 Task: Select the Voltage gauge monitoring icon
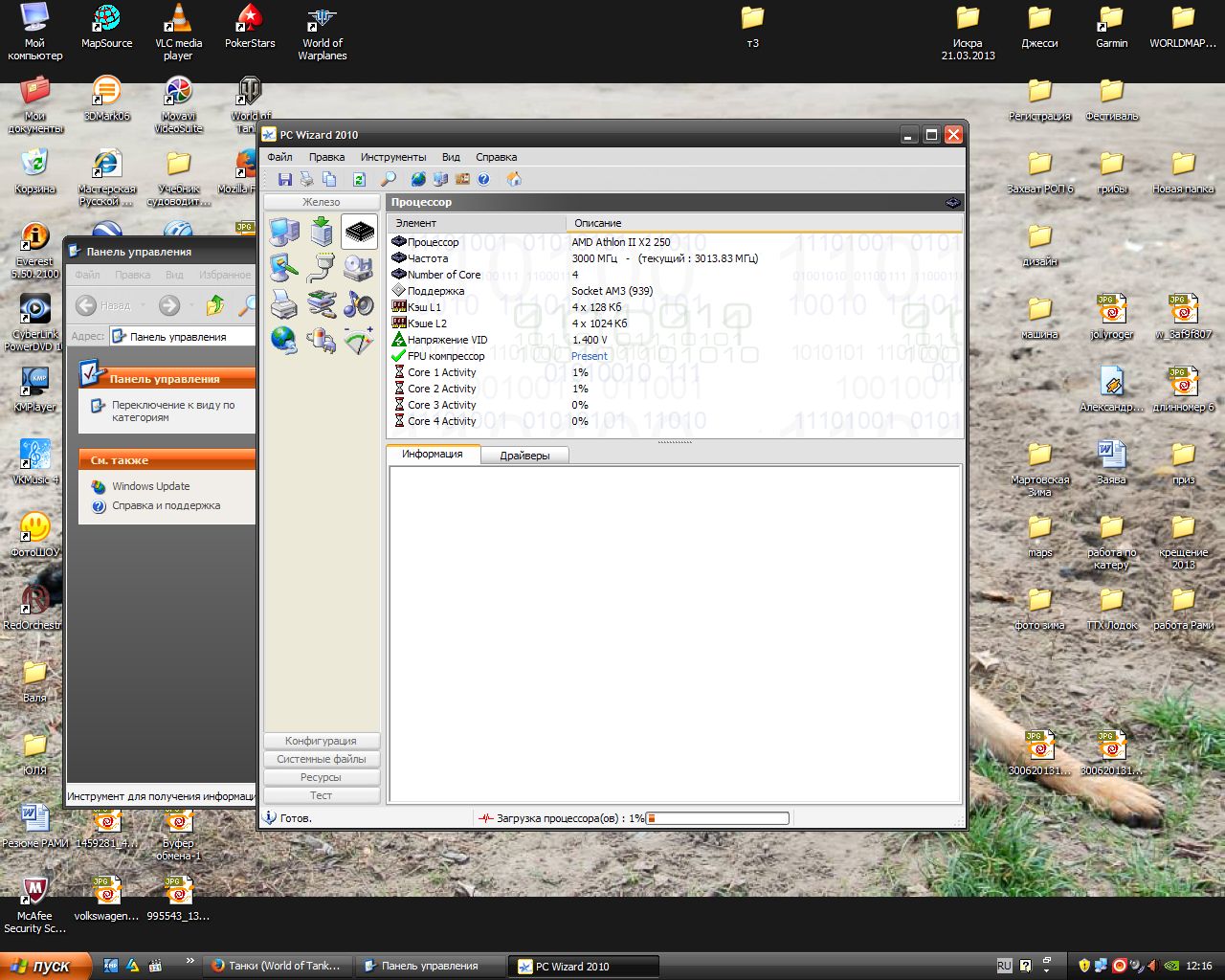coord(359,341)
